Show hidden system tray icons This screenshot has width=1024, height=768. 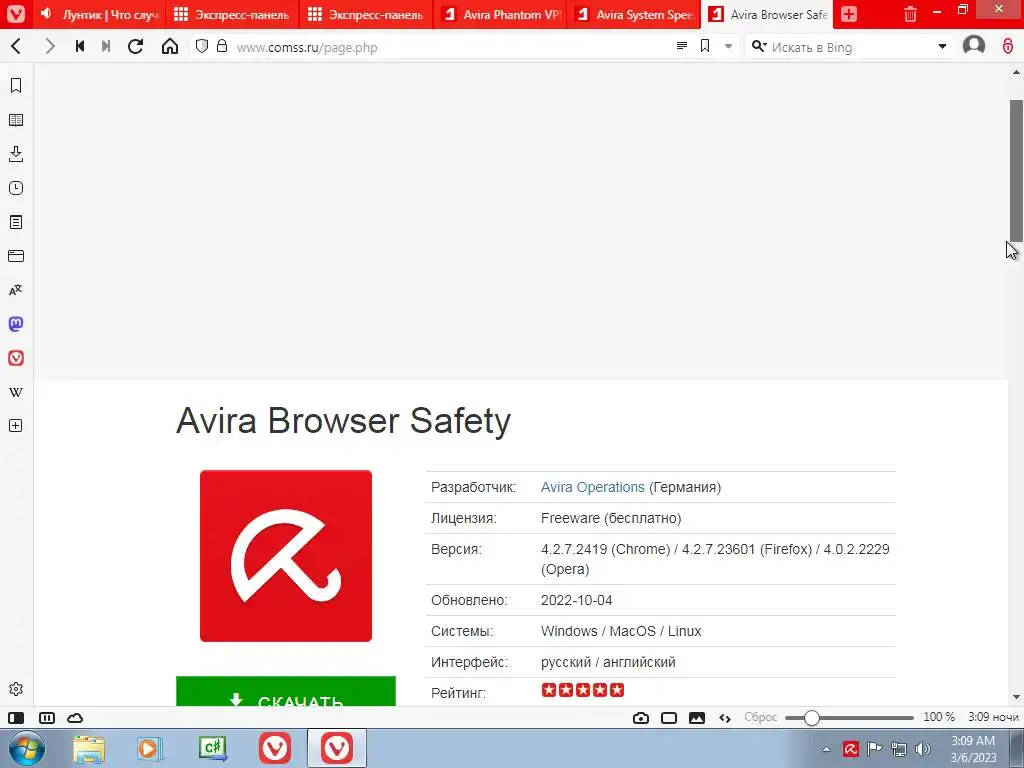pos(826,749)
